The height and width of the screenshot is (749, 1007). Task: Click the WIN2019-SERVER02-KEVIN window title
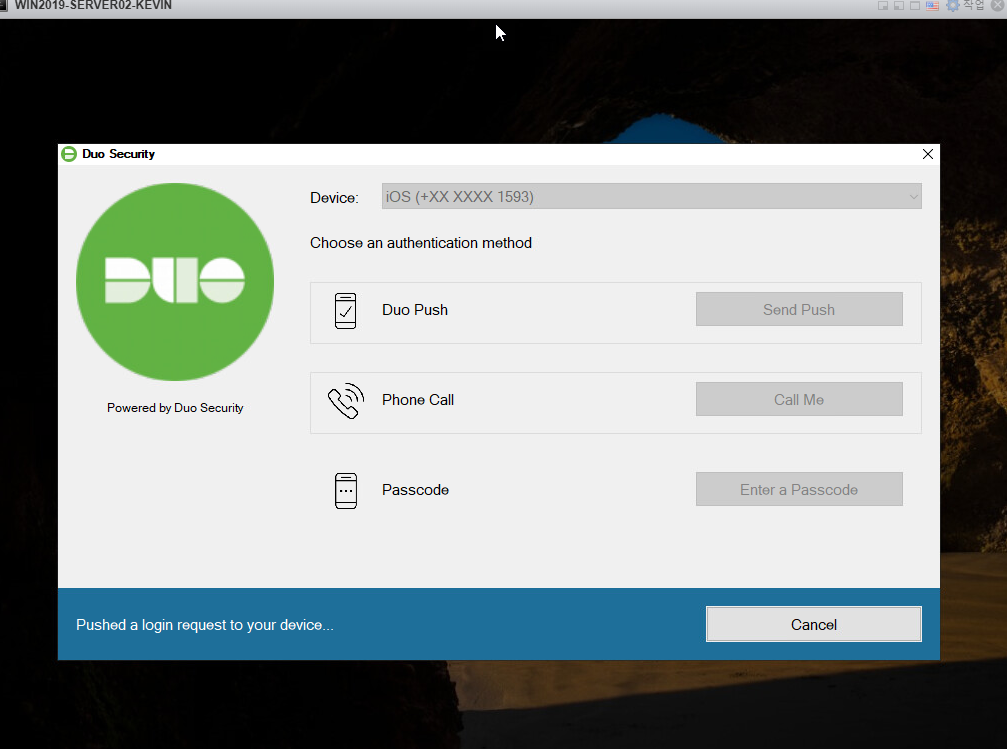[x=93, y=5]
